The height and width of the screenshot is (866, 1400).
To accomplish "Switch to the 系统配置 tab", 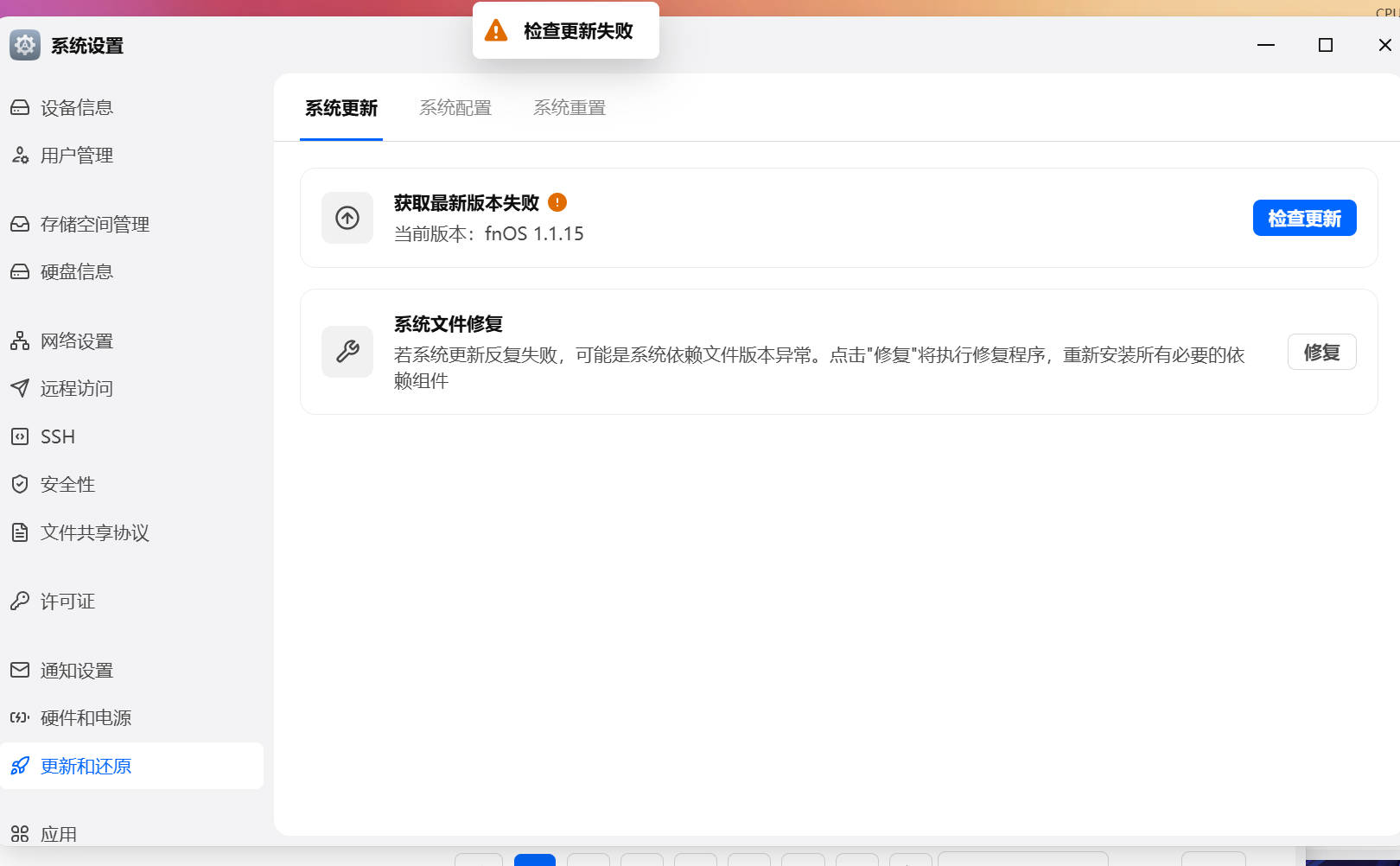I will (x=455, y=108).
